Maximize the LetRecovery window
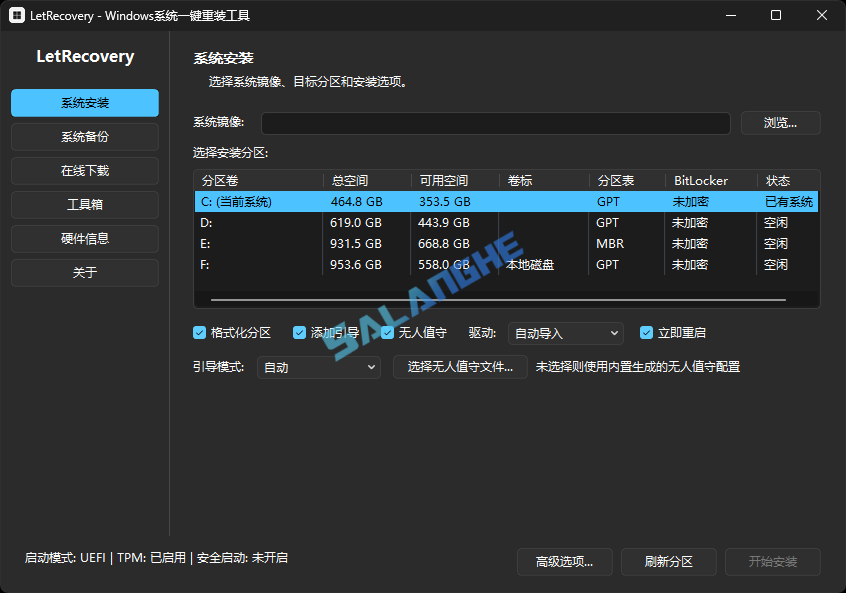This screenshot has width=846, height=593. coord(776,15)
